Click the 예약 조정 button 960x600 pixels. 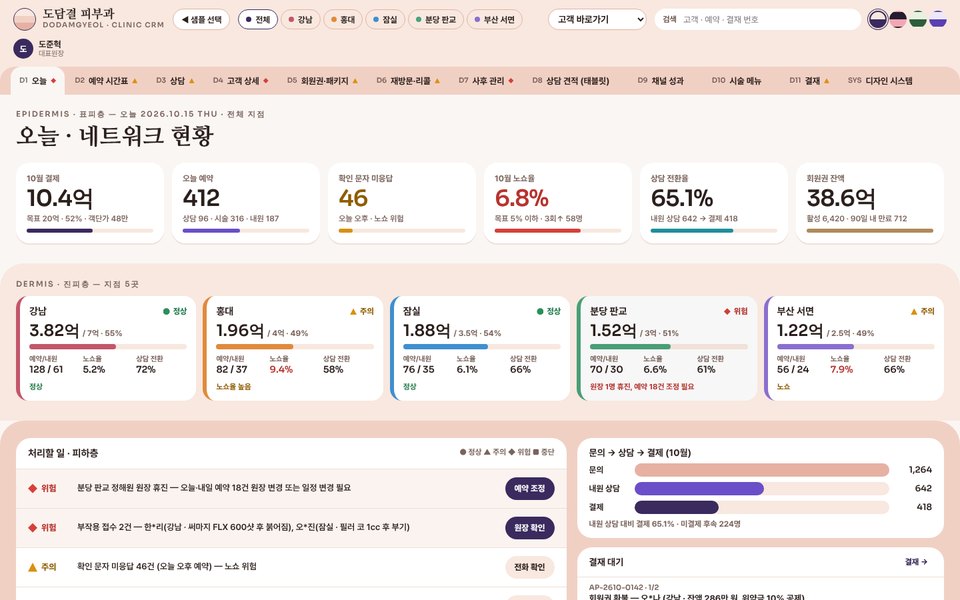pyautogui.click(x=530, y=489)
